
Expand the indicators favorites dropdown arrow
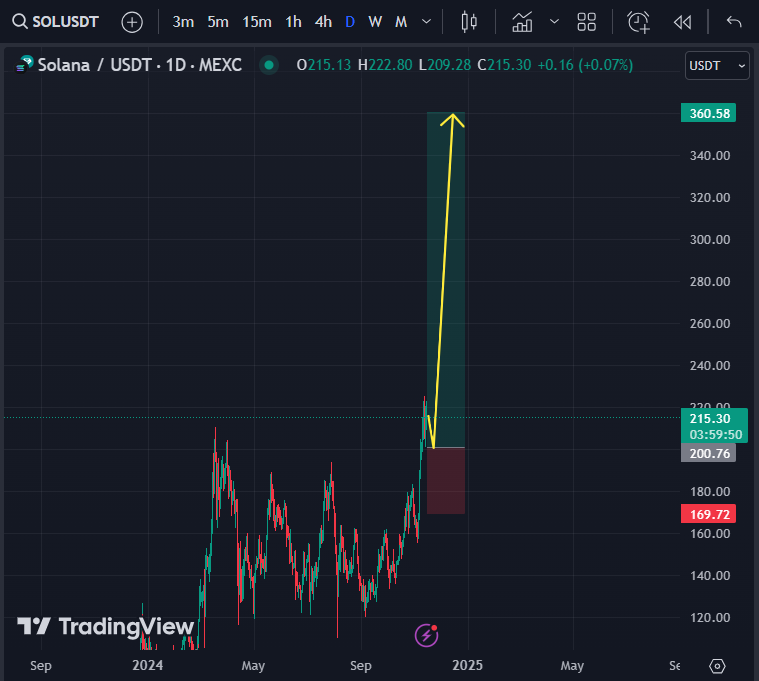[x=555, y=21]
